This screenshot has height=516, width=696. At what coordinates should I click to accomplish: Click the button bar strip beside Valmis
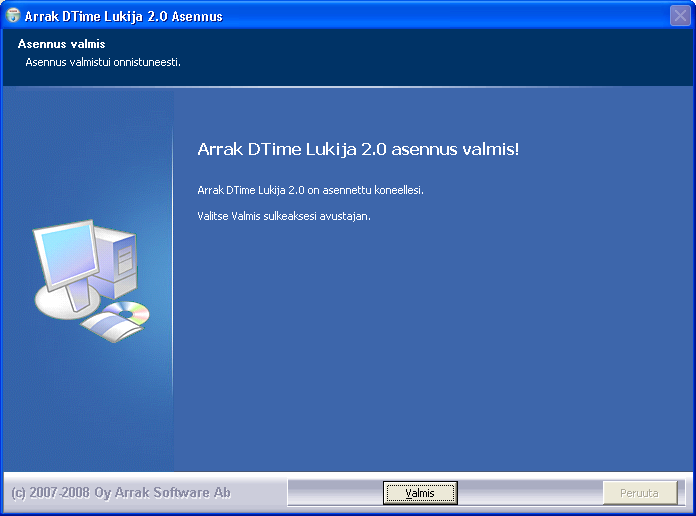pos(530,493)
